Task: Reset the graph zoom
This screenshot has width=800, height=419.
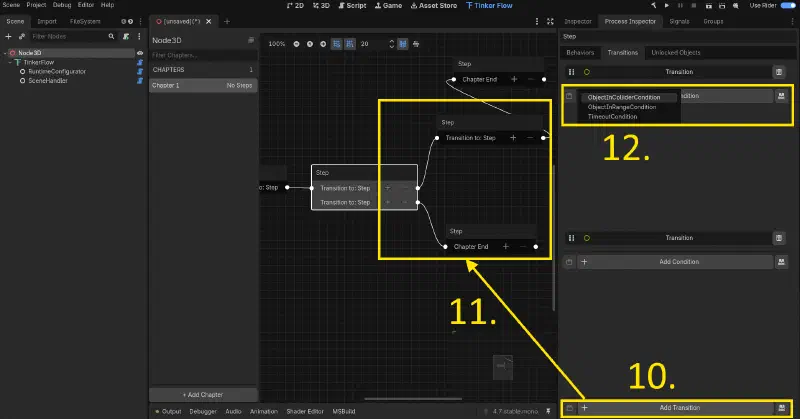Action: click(x=310, y=44)
